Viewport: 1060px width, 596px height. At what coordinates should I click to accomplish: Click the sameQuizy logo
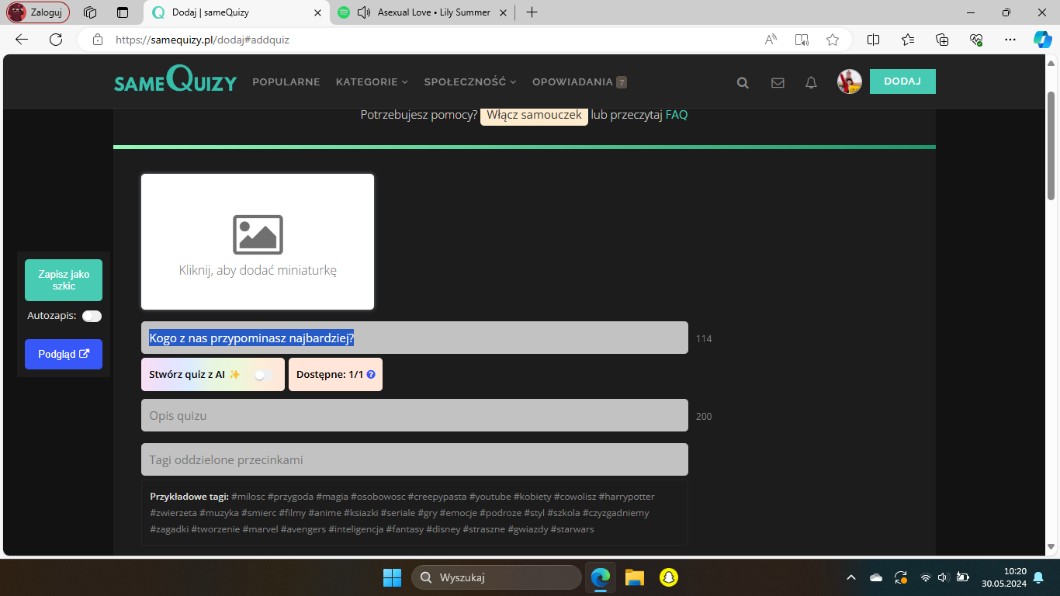(x=175, y=80)
